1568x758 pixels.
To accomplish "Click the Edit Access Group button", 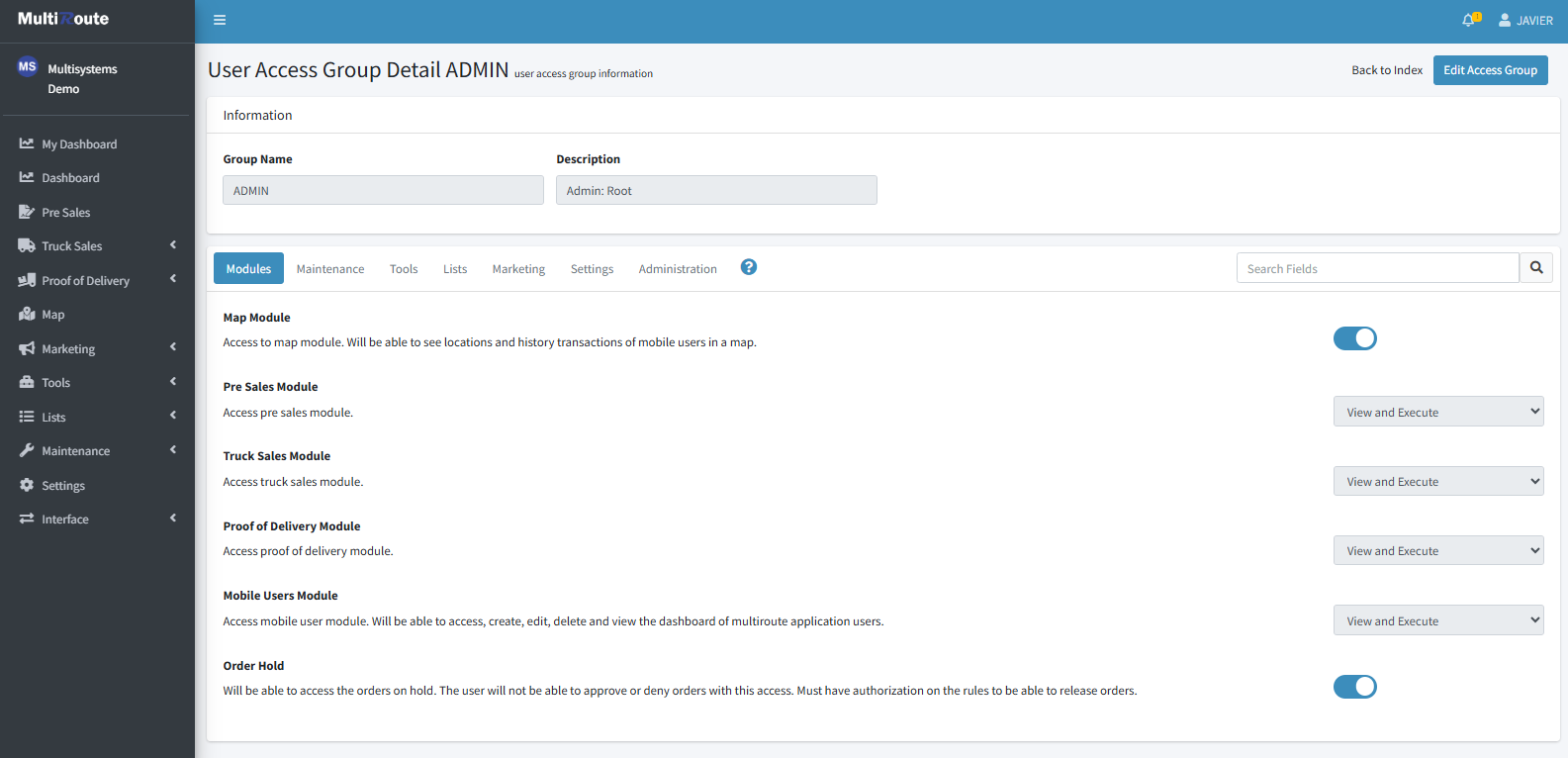I will point(1490,70).
